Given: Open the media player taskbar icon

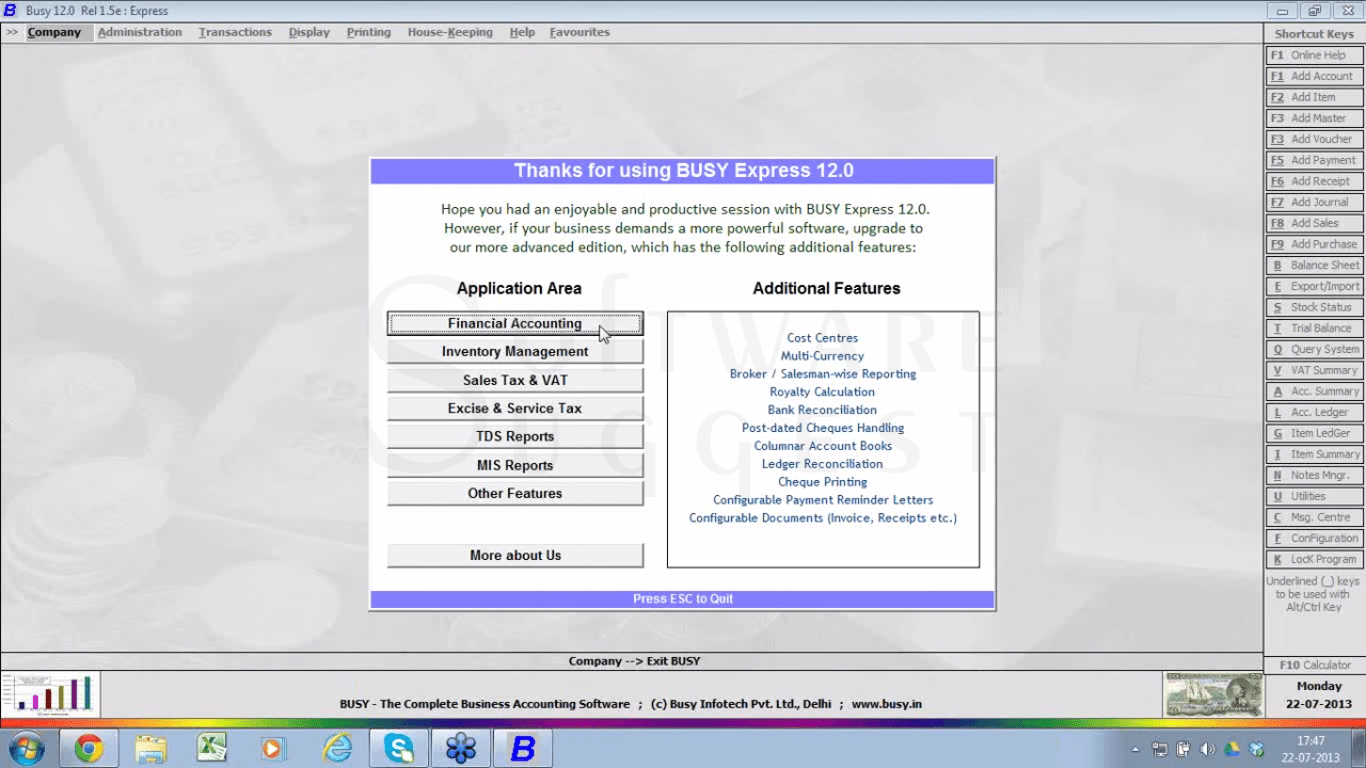Looking at the screenshot, I should [x=273, y=748].
